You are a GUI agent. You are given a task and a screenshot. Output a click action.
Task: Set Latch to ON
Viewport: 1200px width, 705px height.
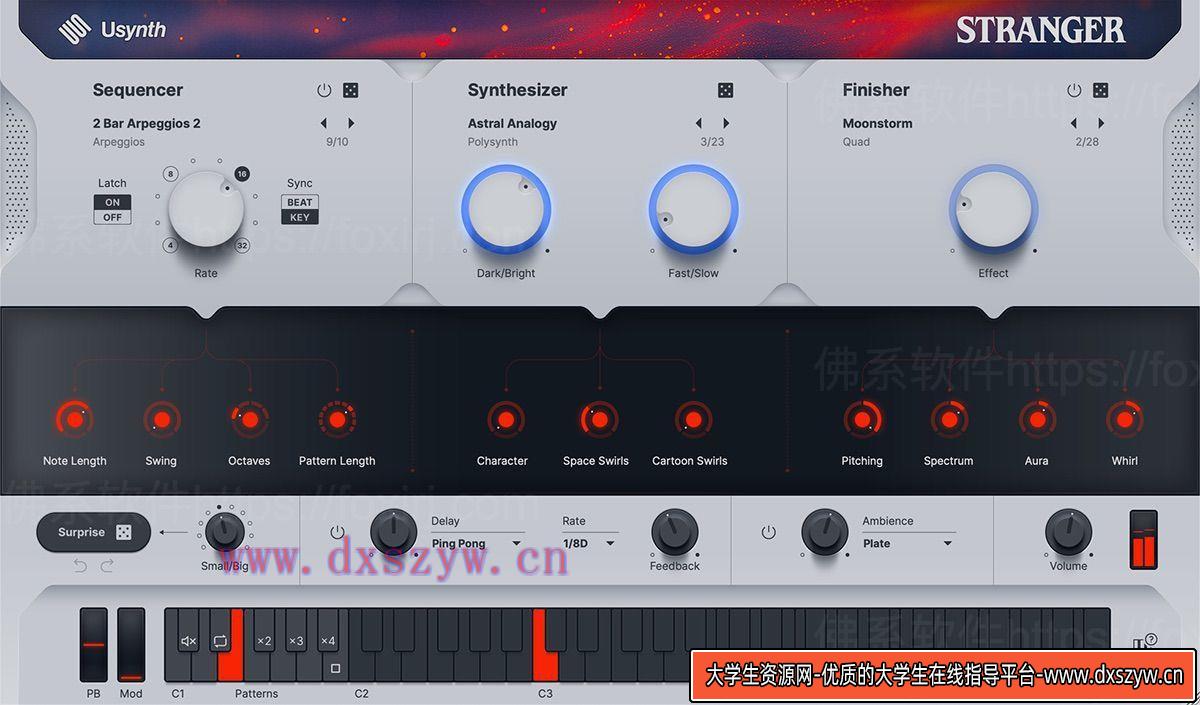coord(112,202)
